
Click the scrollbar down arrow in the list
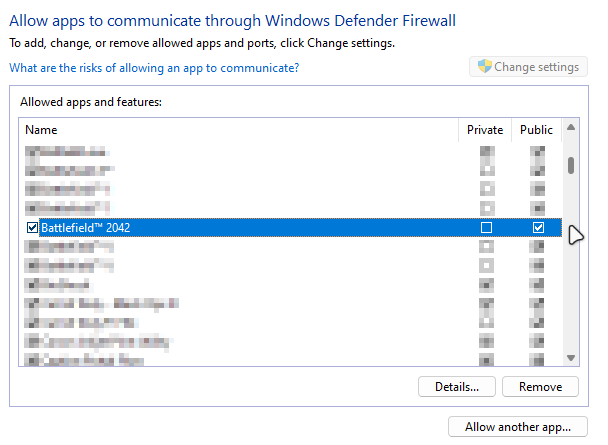[571, 358]
